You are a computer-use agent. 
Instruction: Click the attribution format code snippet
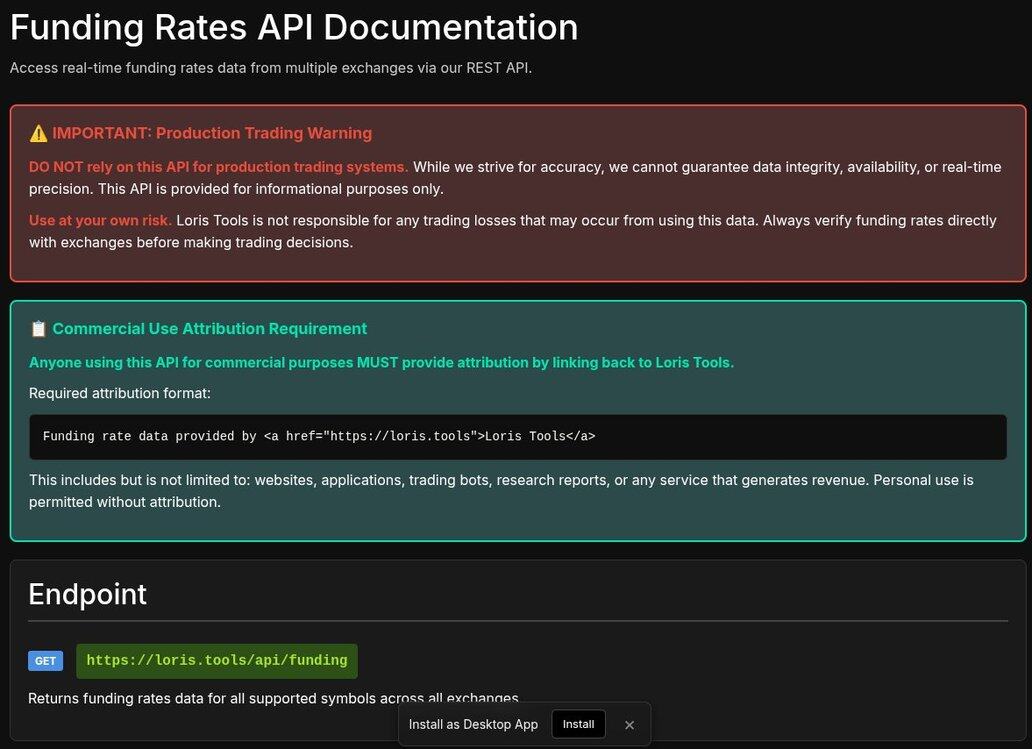point(517,436)
